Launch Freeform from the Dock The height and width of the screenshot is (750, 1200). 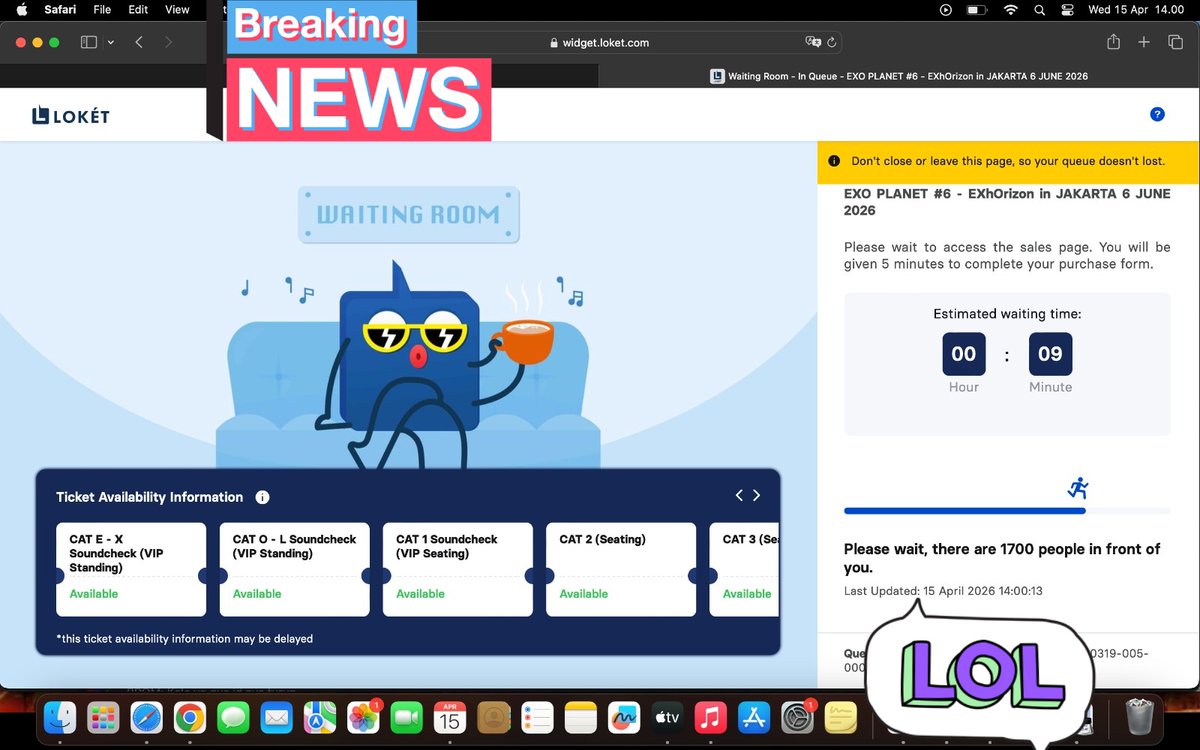tap(624, 717)
